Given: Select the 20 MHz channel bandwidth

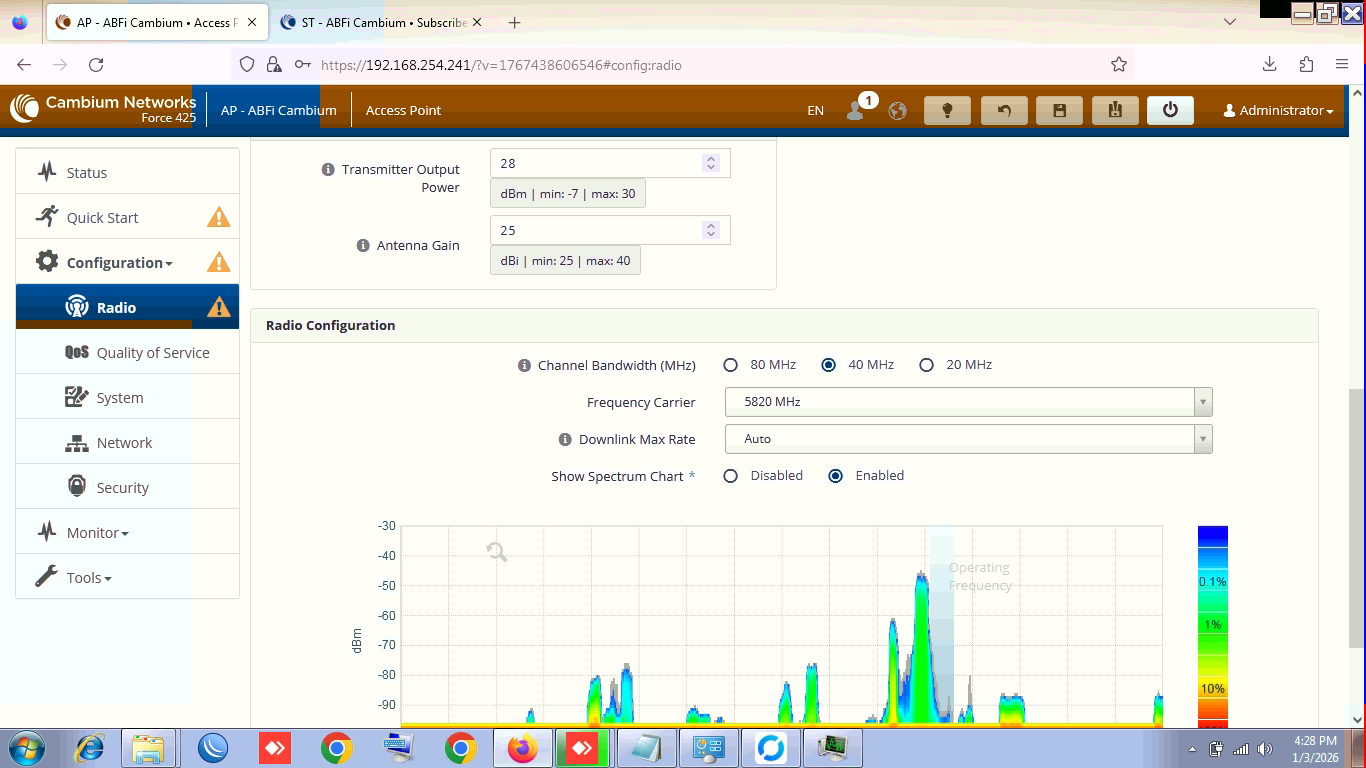Looking at the screenshot, I should pos(927,365).
